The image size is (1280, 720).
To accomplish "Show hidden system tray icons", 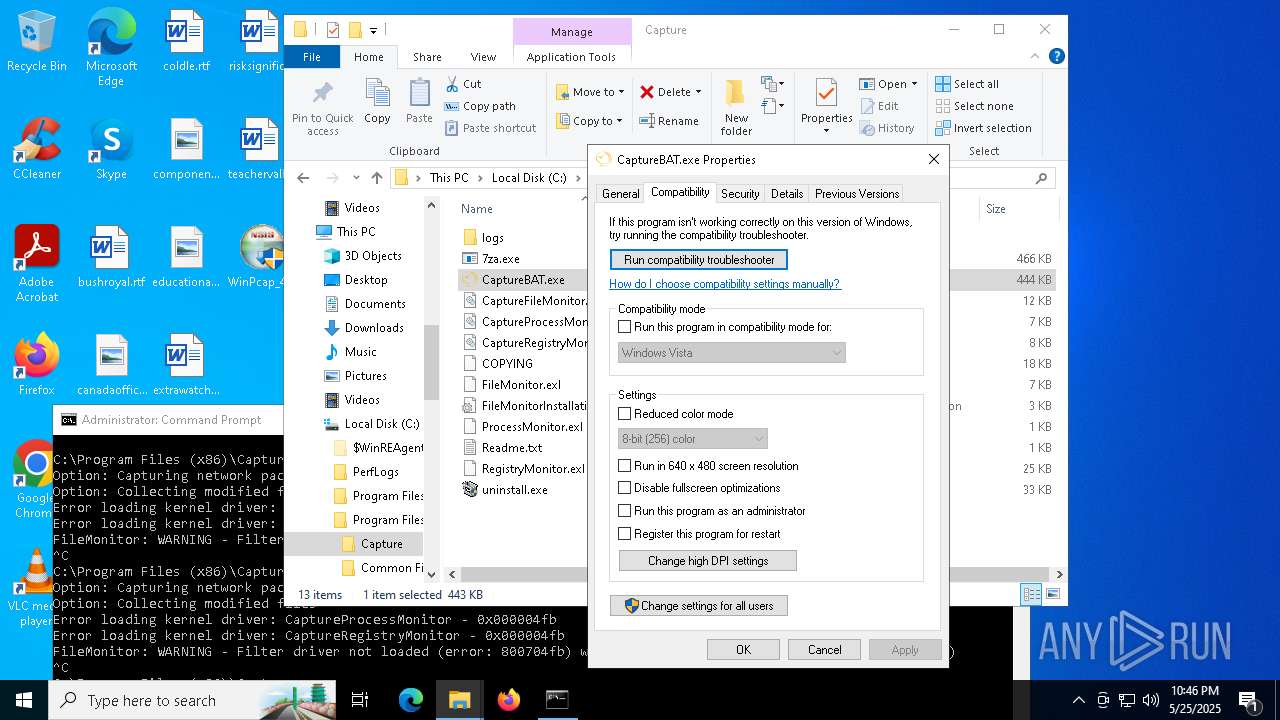I will coord(1078,700).
